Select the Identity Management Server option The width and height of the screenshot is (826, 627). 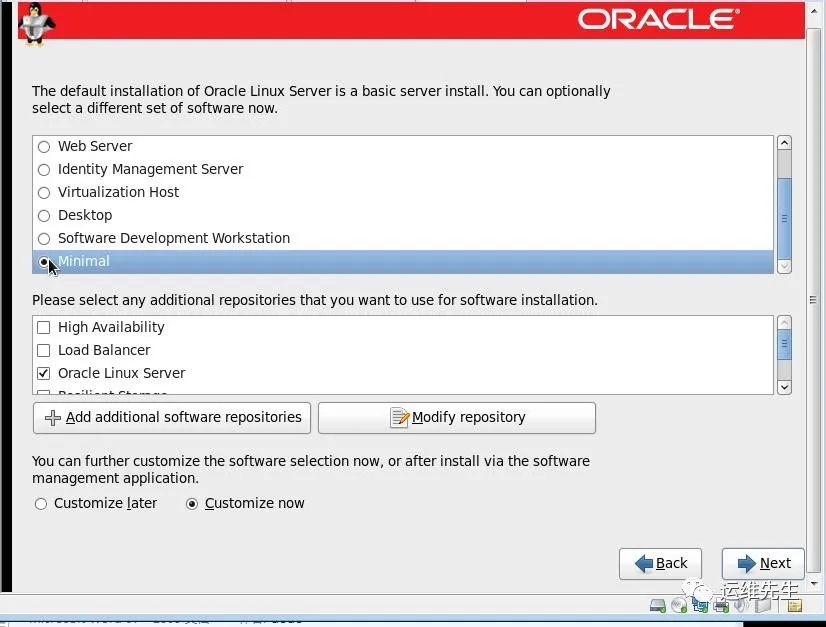(44, 170)
